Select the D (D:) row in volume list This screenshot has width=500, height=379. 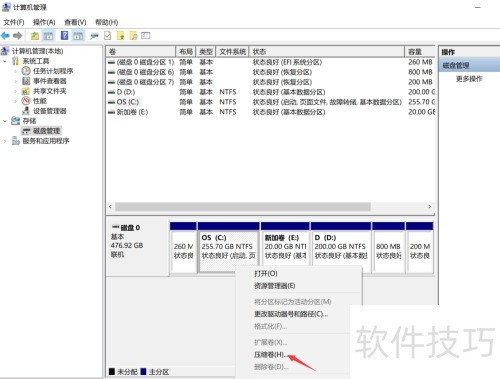[271, 92]
